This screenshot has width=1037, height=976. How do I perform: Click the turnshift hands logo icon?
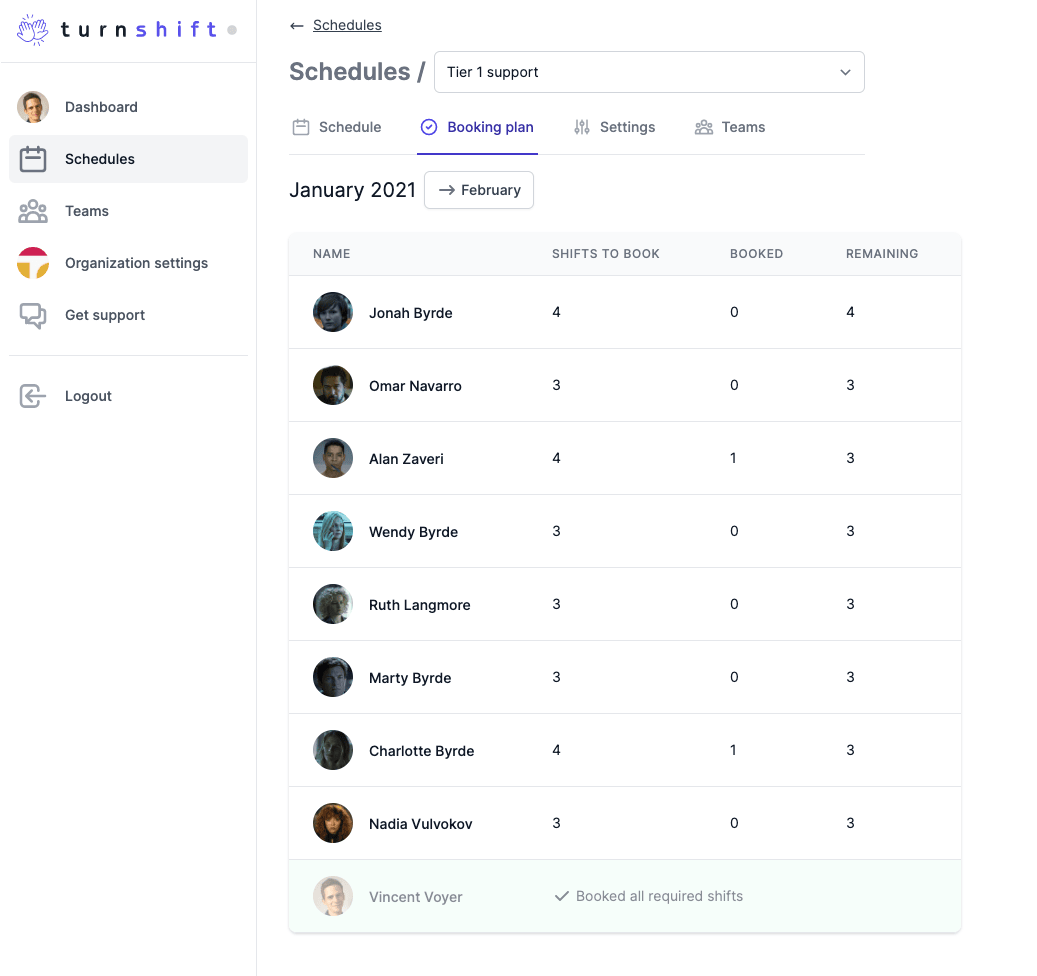coord(32,30)
